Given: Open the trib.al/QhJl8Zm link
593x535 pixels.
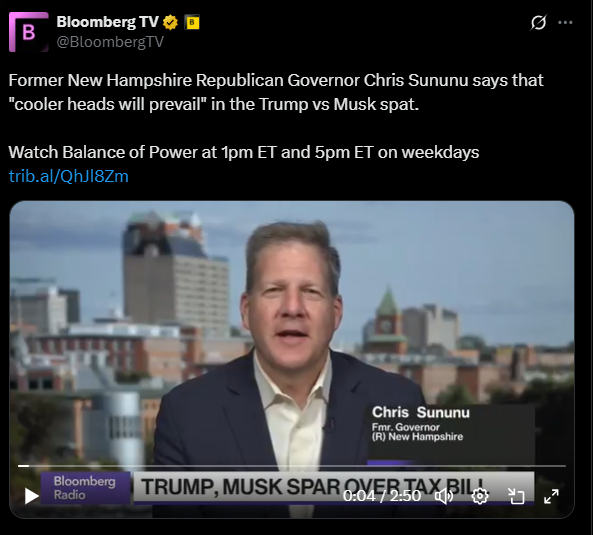Looking at the screenshot, I should click(x=68, y=176).
